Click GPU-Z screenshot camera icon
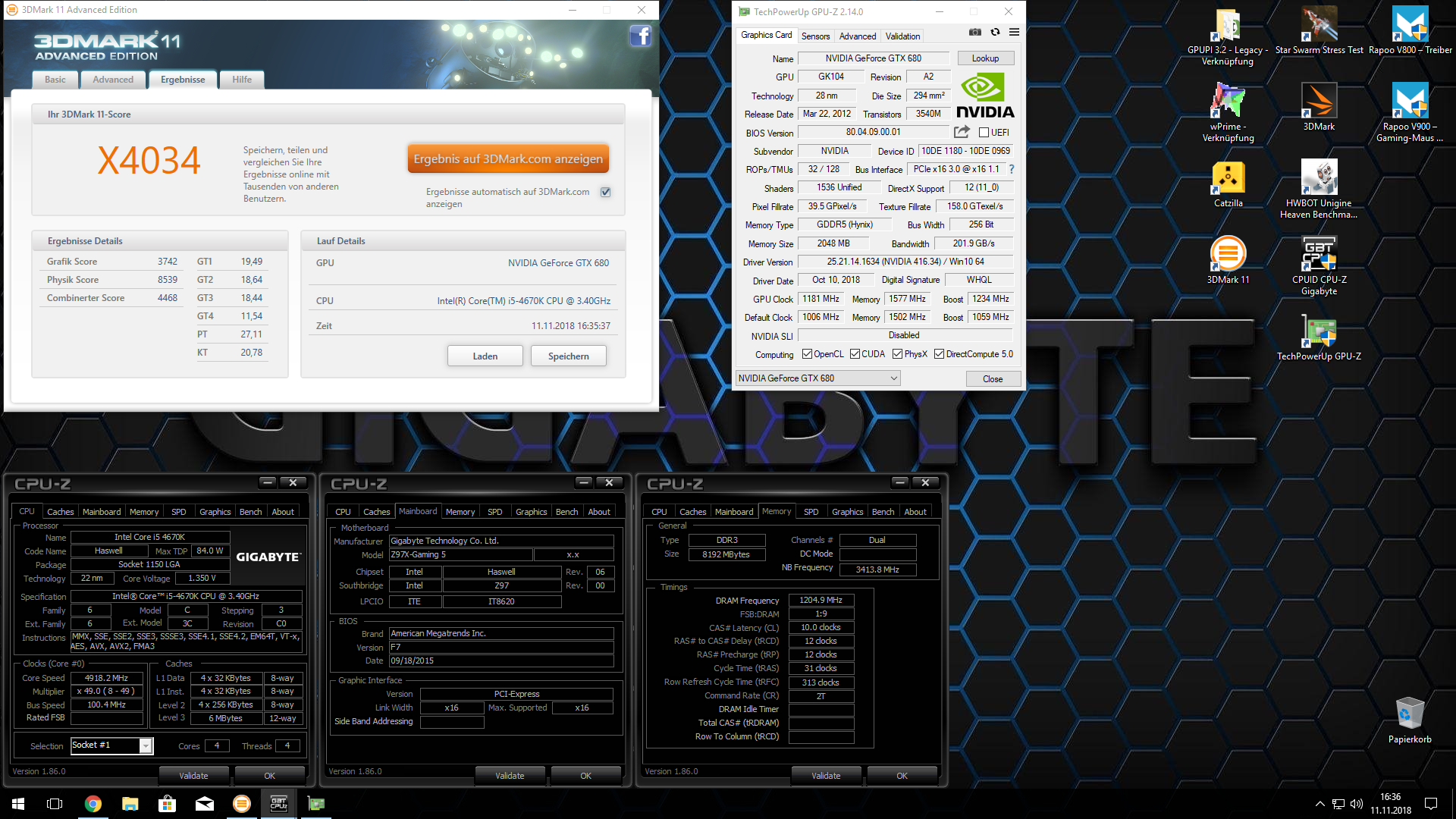Viewport: 1456px width, 819px height. click(975, 32)
